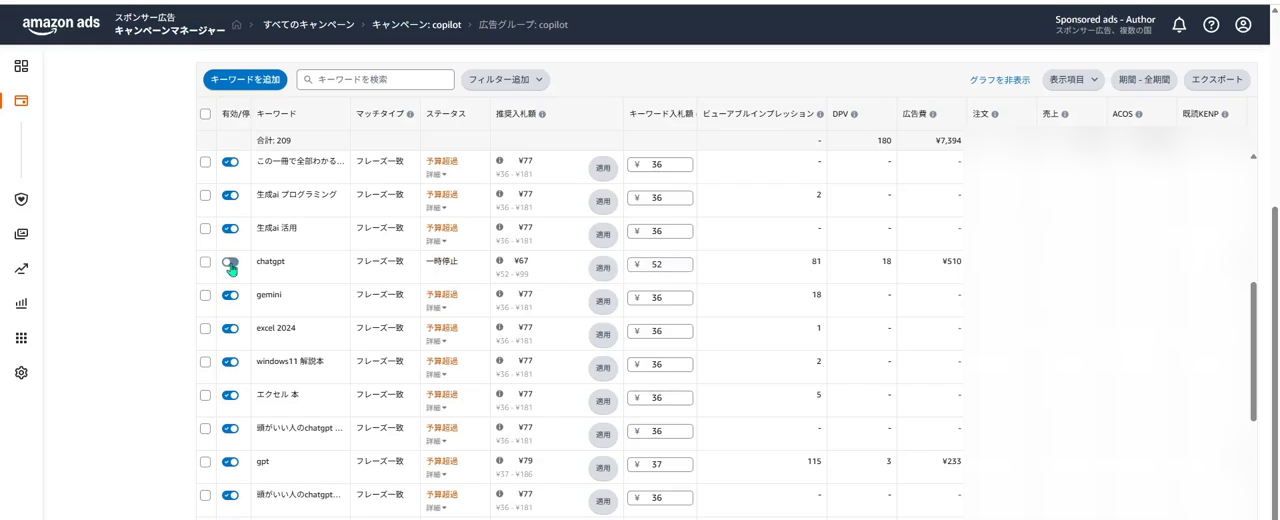Image resolution: width=1280 pixels, height=520 pixels.
Task: Click 一時停止 status in chatgpt row
Action: [442, 261]
